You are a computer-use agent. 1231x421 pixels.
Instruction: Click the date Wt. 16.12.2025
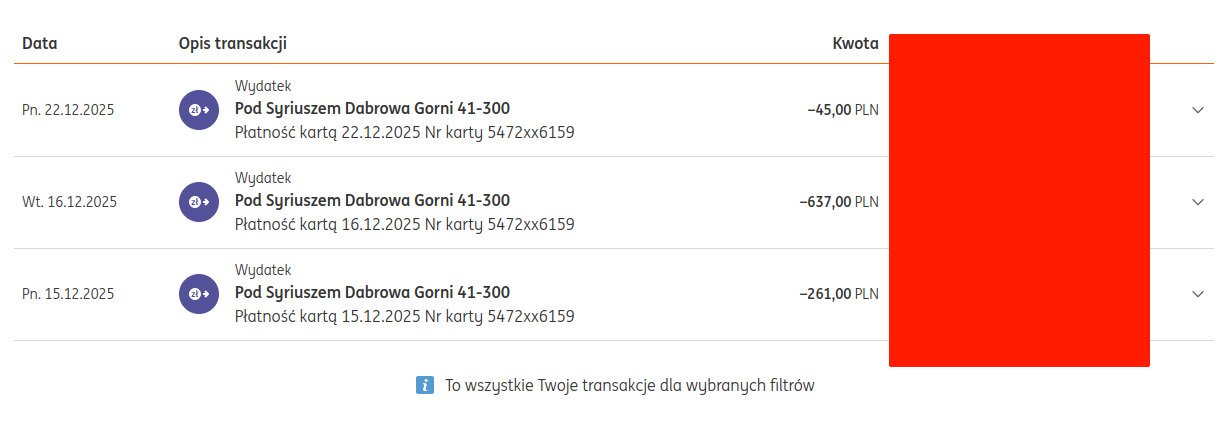[x=69, y=202]
